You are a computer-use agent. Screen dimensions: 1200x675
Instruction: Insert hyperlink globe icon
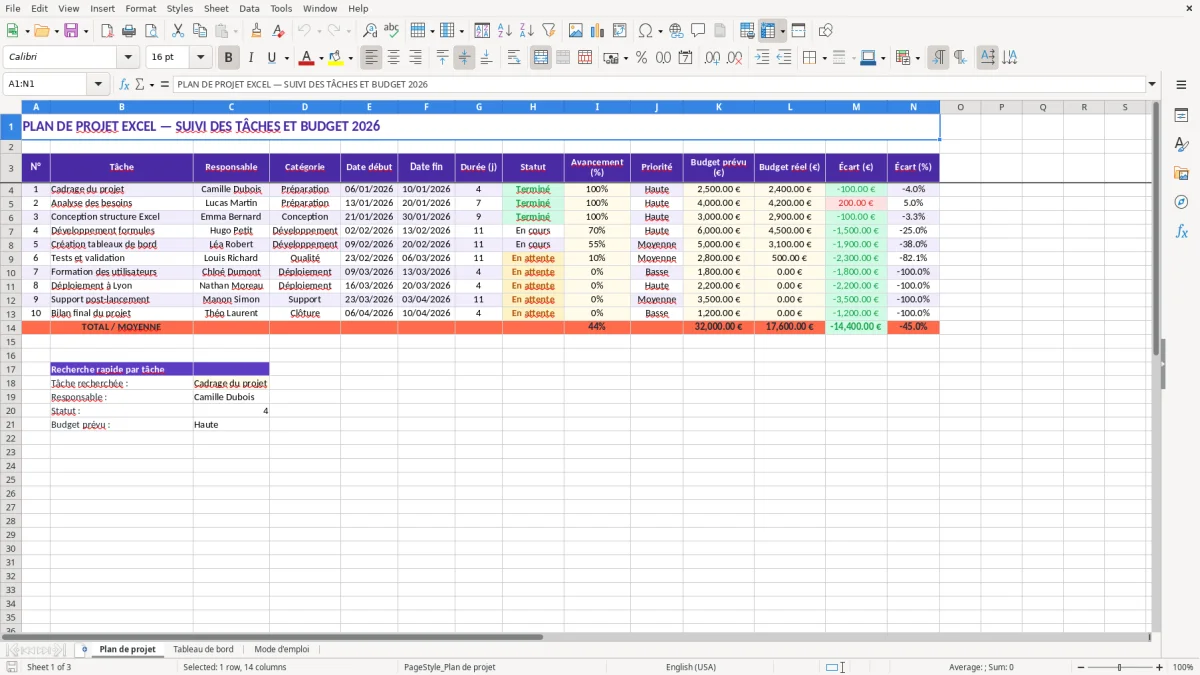(x=676, y=31)
